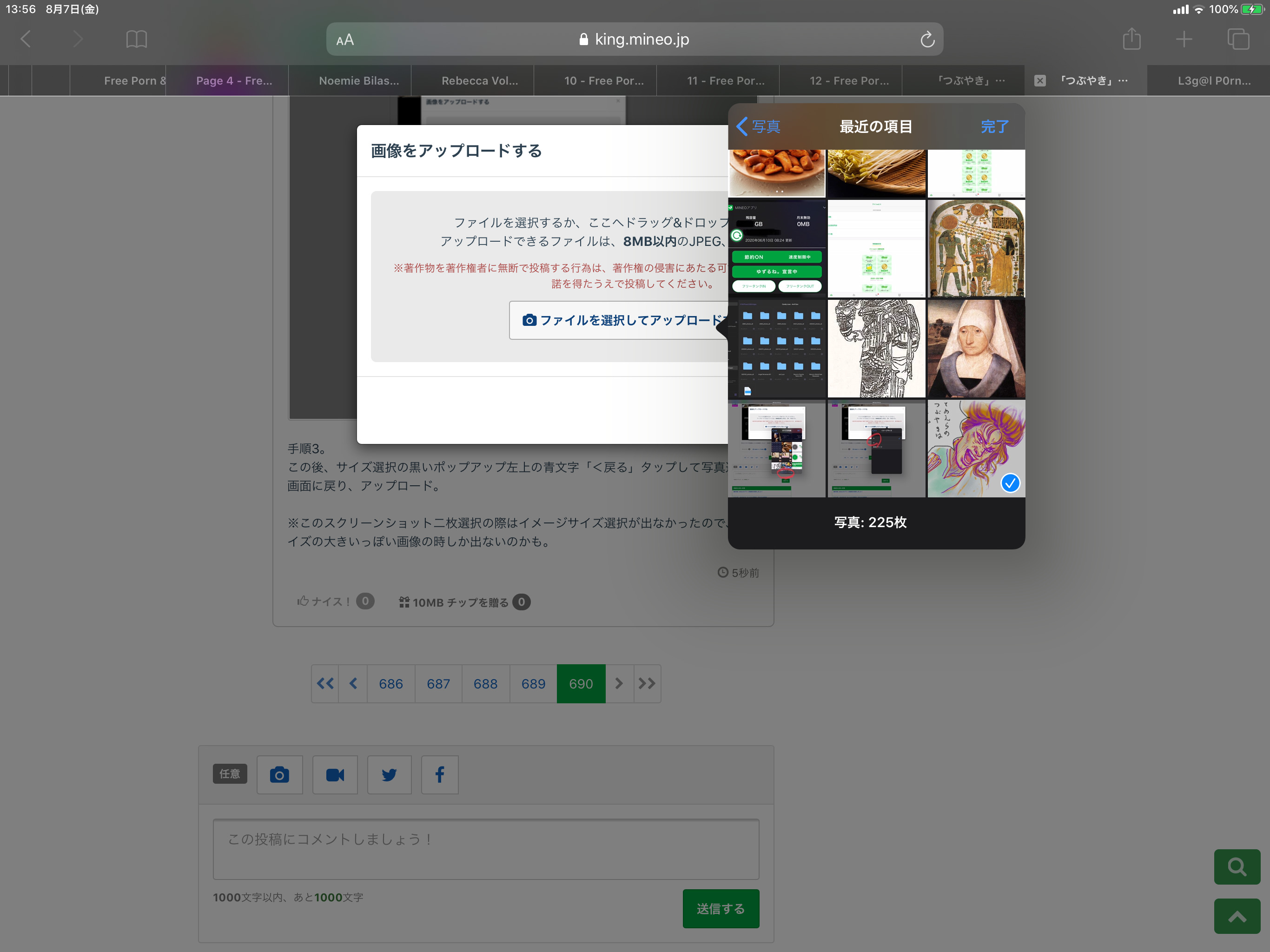
Task: Click the Facebook share icon
Action: [x=439, y=774]
